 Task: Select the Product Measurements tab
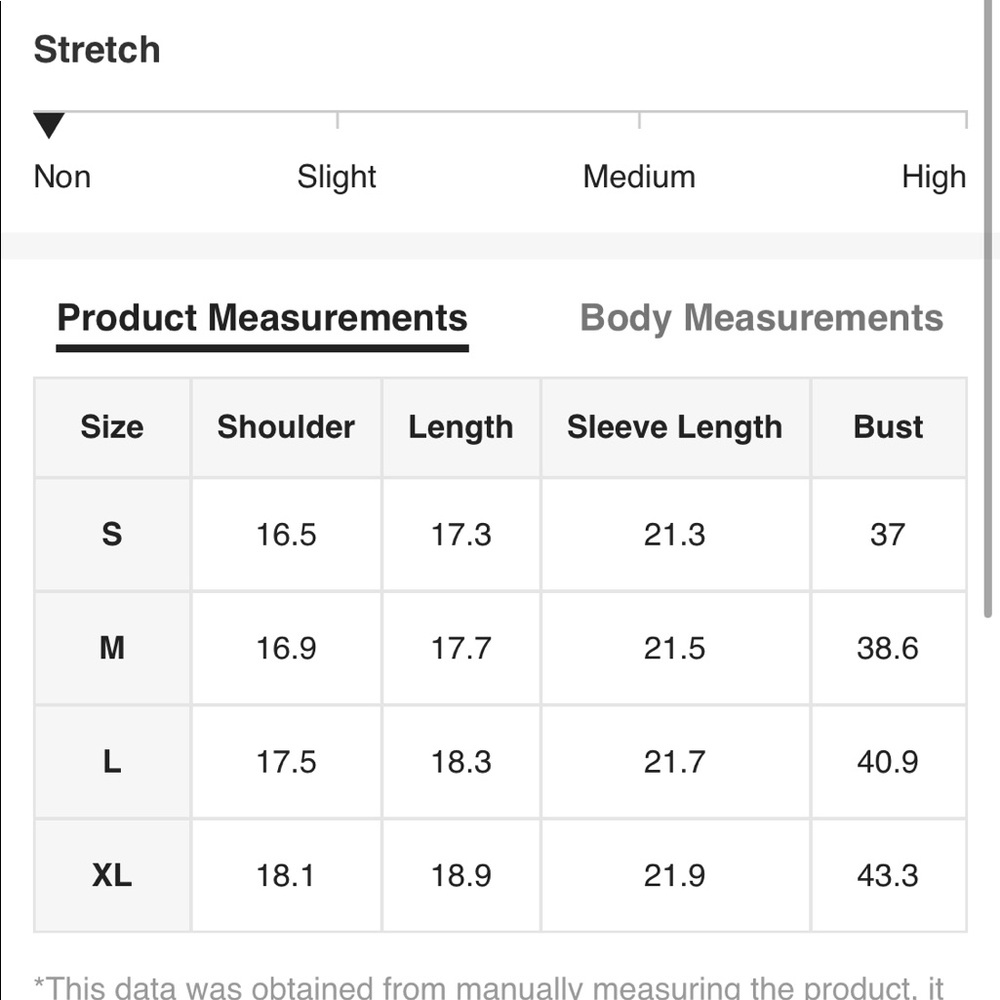[x=262, y=318]
